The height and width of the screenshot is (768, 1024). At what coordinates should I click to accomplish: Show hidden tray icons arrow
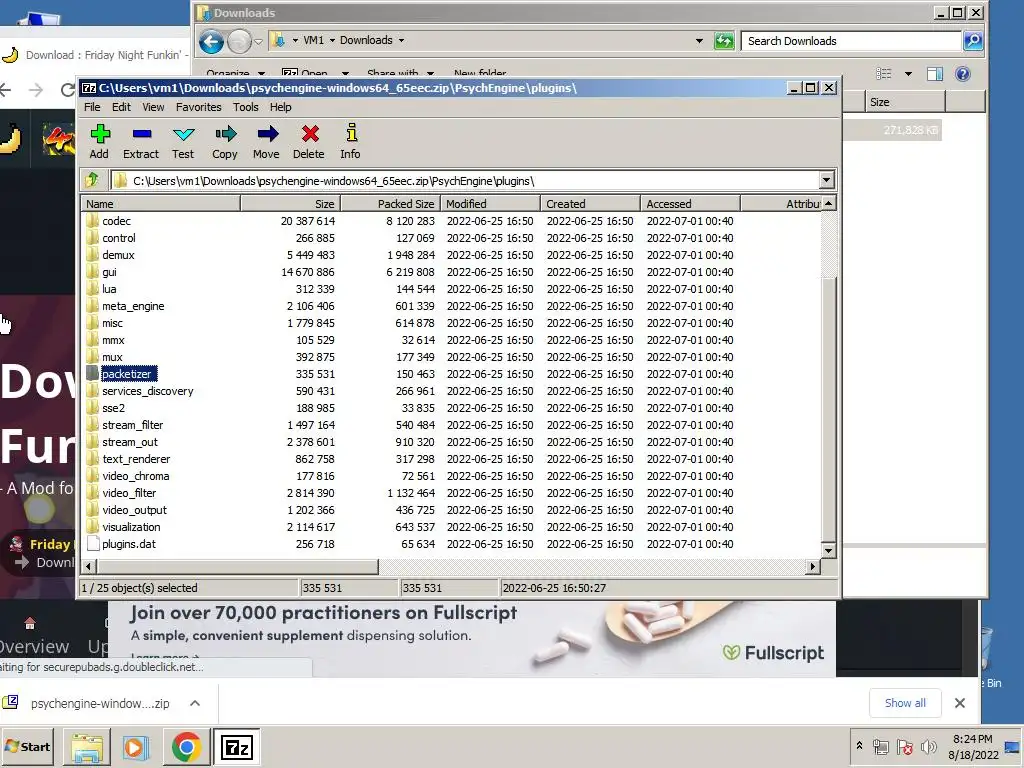(859, 746)
